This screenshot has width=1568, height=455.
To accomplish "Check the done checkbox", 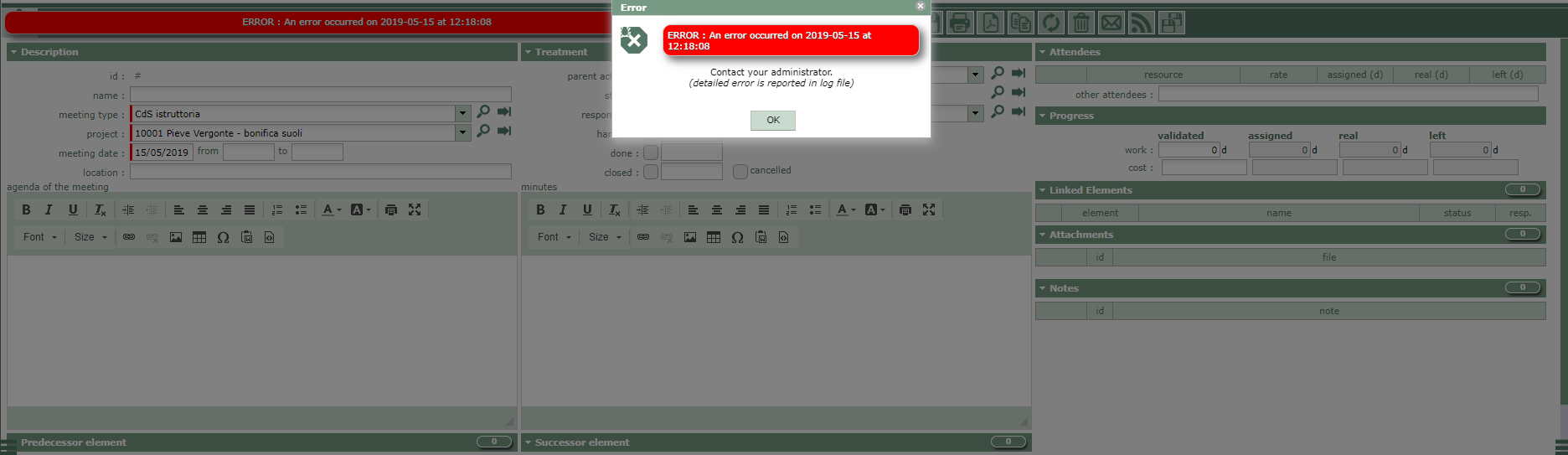I will coord(651,153).
